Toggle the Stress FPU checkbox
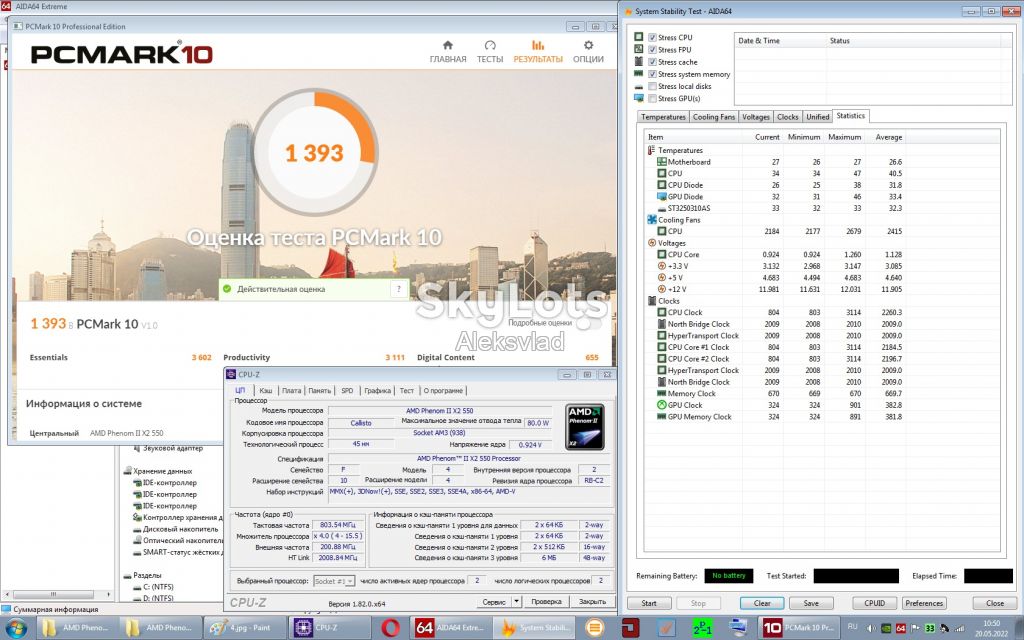This screenshot has height=640, width=1024. pos(652,50)
